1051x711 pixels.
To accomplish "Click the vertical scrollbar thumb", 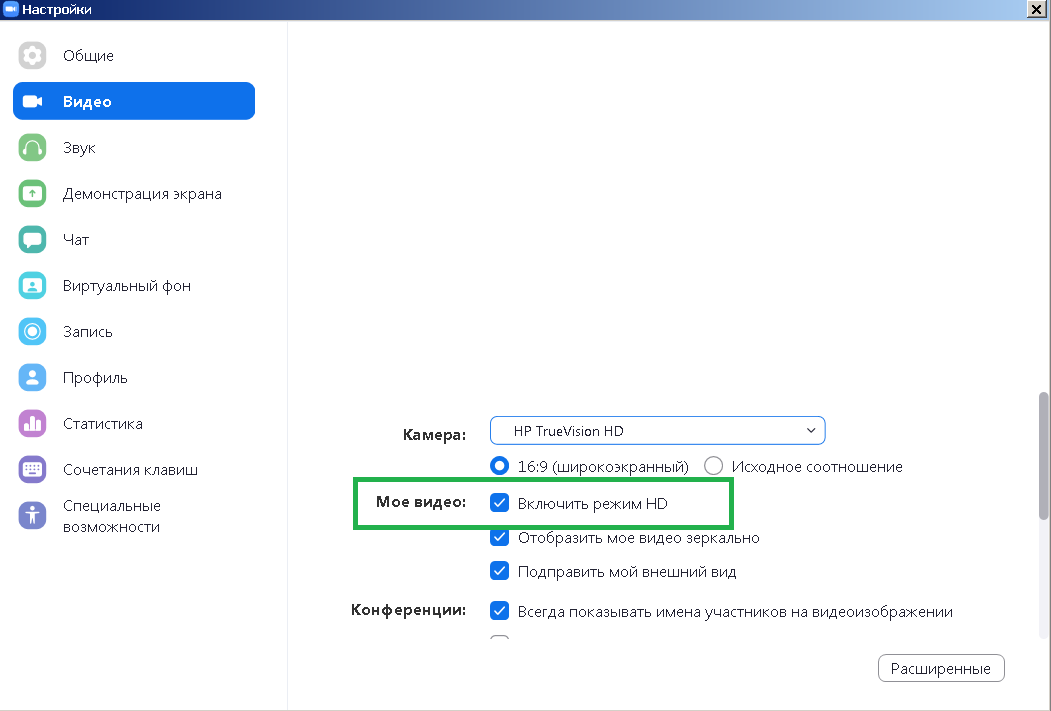I will point(1043,455).
